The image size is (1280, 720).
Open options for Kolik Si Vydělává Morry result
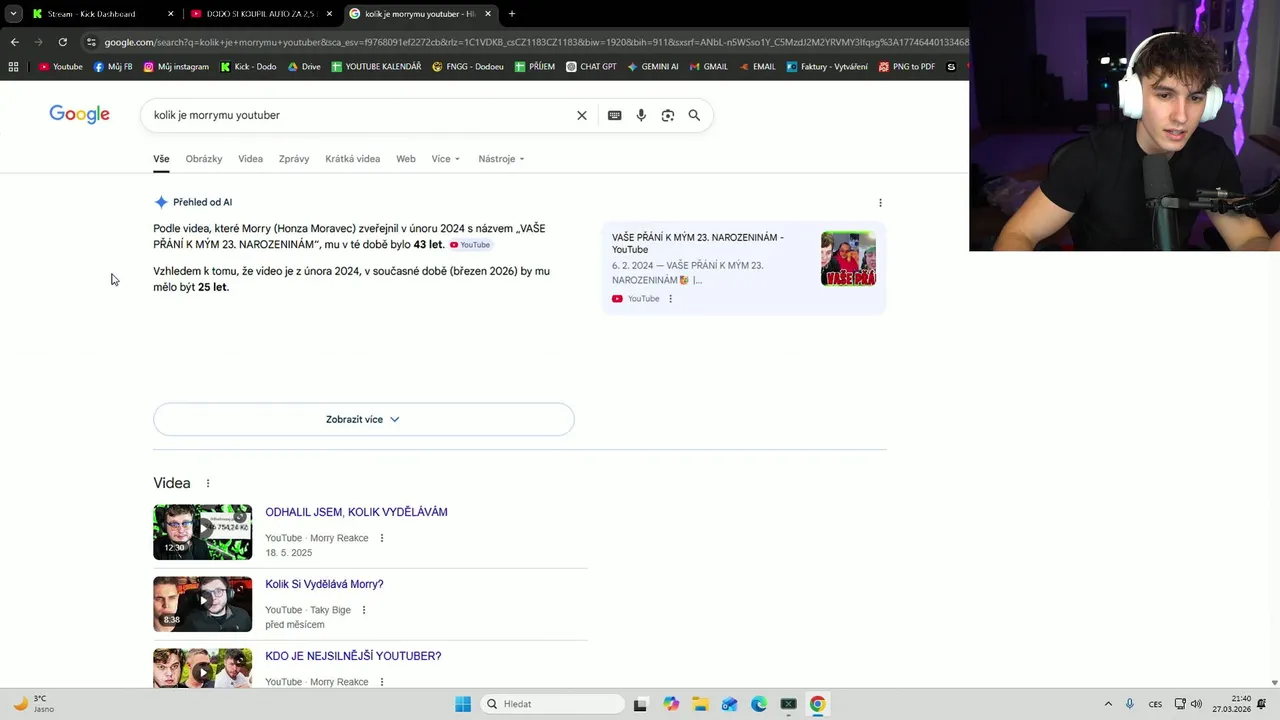(x=364, y=610)
